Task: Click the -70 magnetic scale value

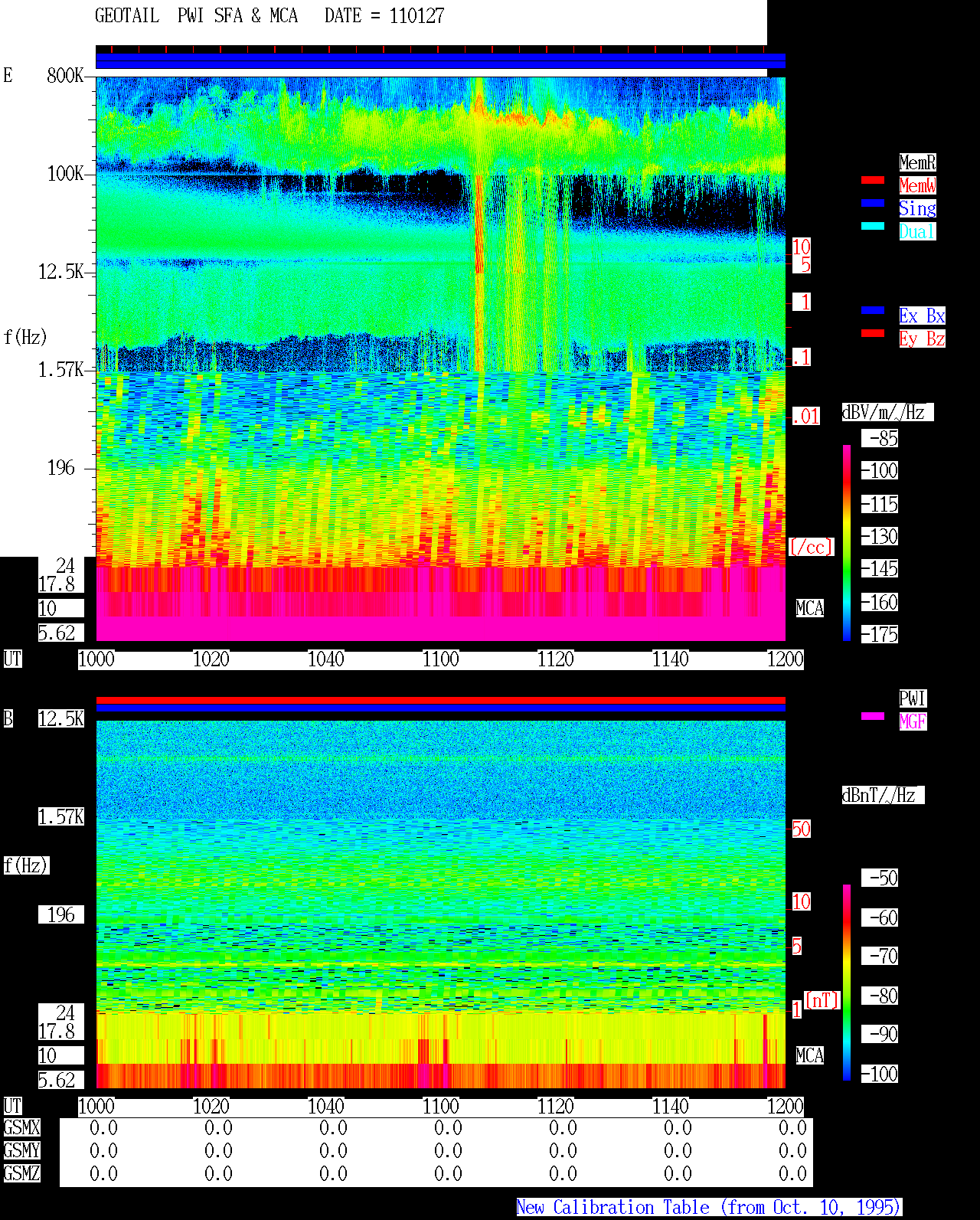Action: pyautogui.click(x=880, y=956)
